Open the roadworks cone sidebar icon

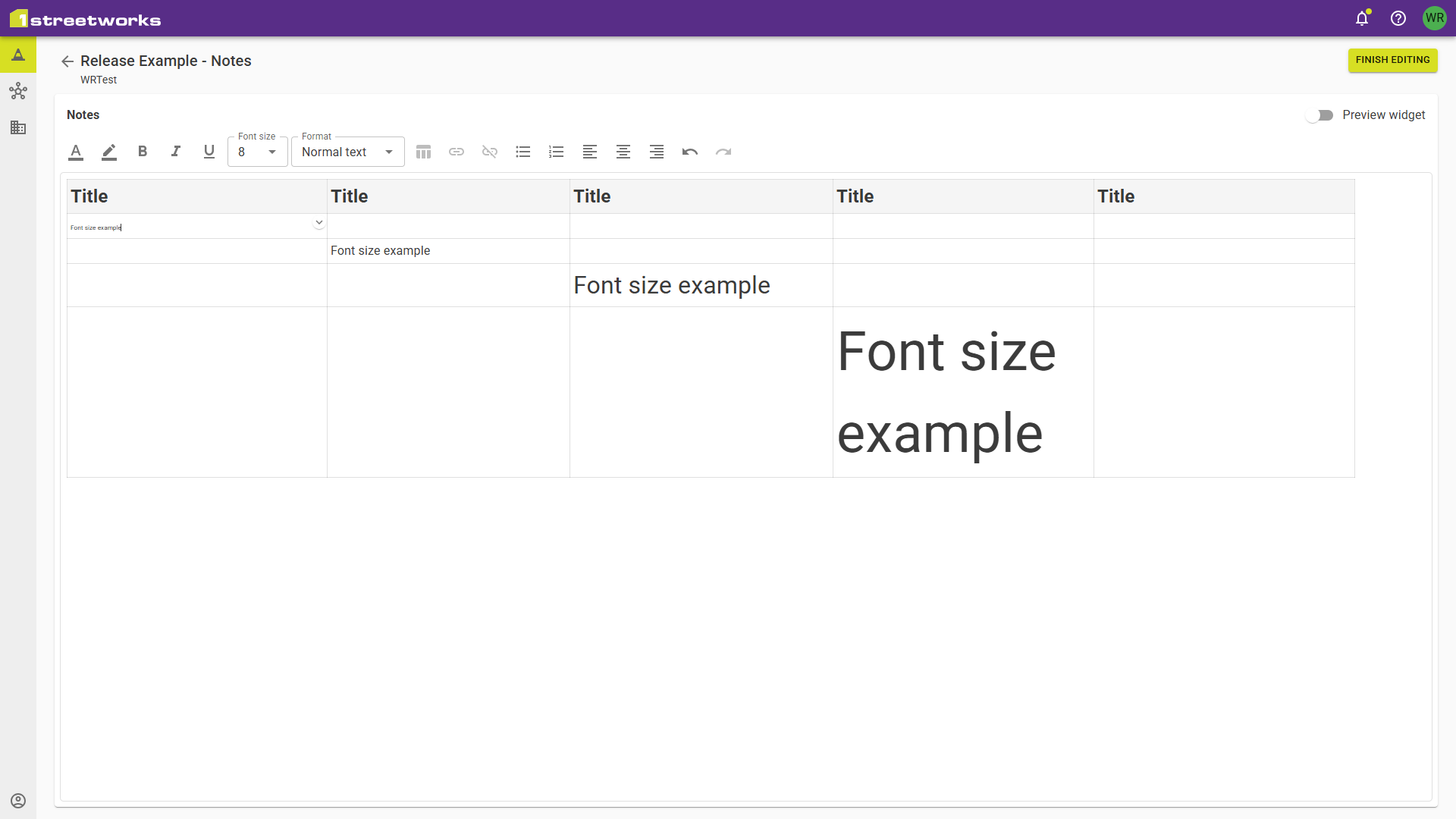(x=18, y=55)
